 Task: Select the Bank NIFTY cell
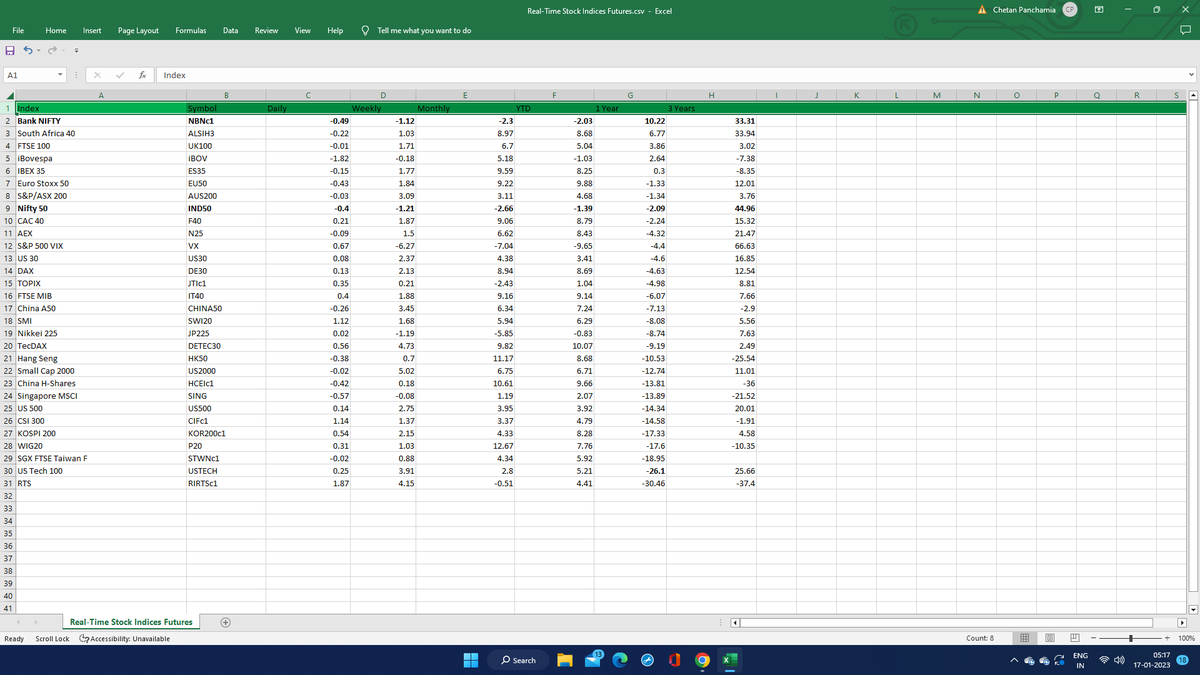101,120
